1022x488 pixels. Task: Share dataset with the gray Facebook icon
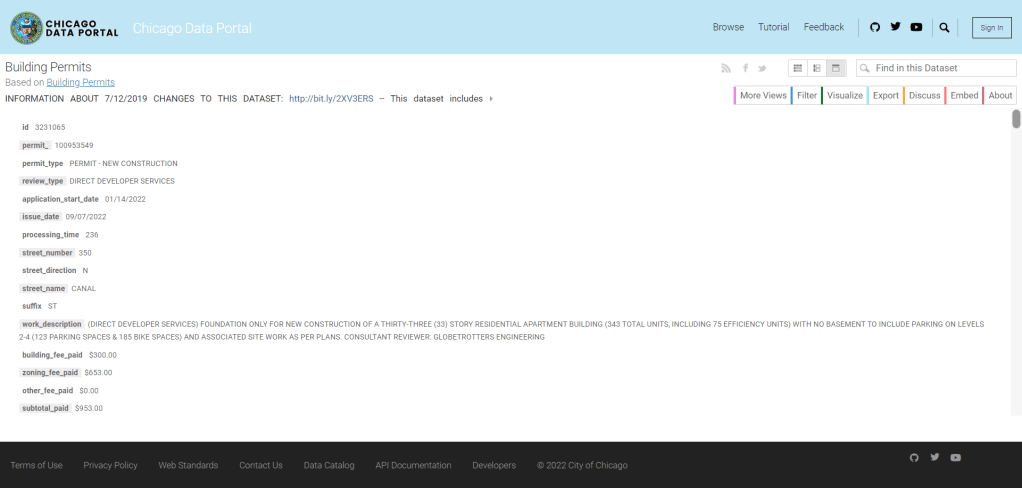745,68
